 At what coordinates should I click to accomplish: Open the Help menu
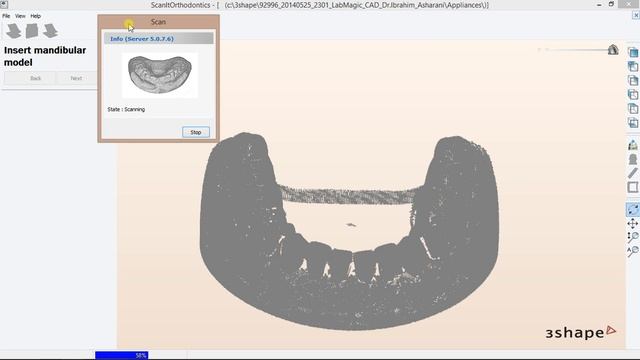(x=36, y=16)
